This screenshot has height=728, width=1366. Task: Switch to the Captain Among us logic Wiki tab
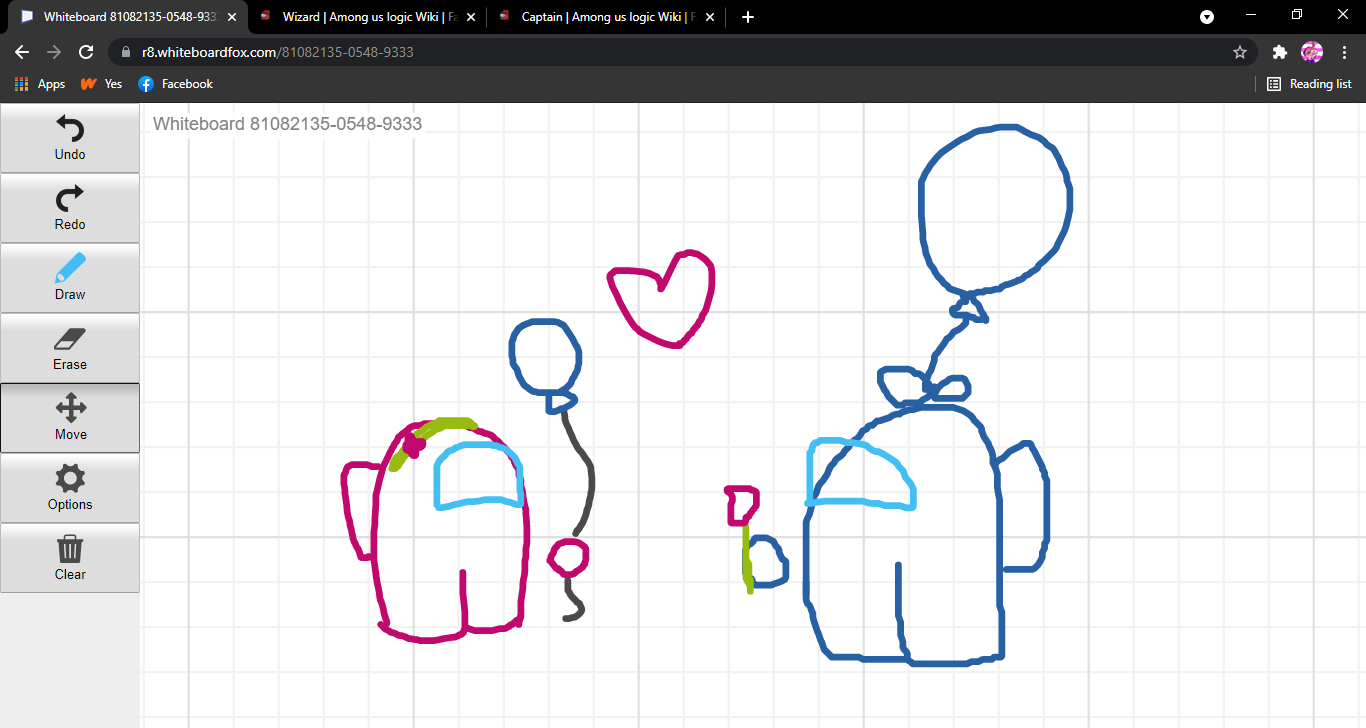coord(606,17)
